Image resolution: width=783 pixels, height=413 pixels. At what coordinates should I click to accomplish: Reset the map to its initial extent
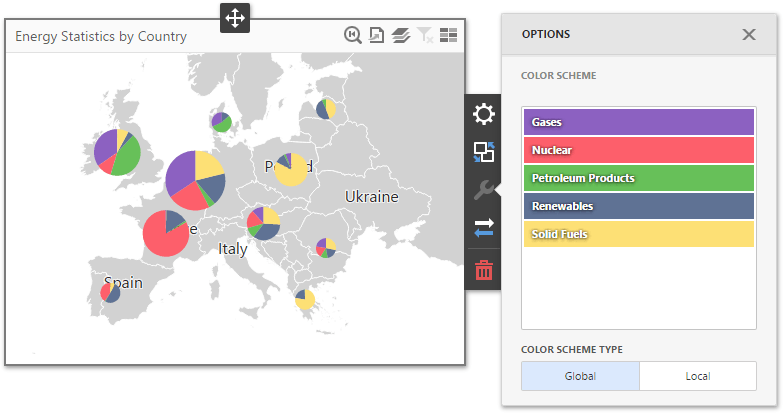pyautogui.click(x=352, y=36)
